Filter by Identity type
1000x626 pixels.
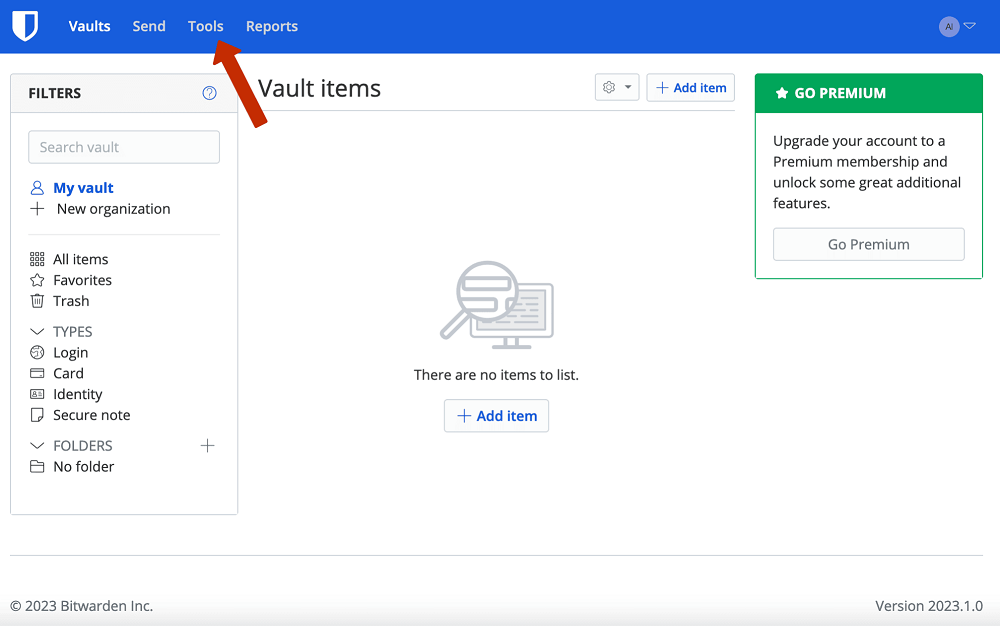[77, 395]
